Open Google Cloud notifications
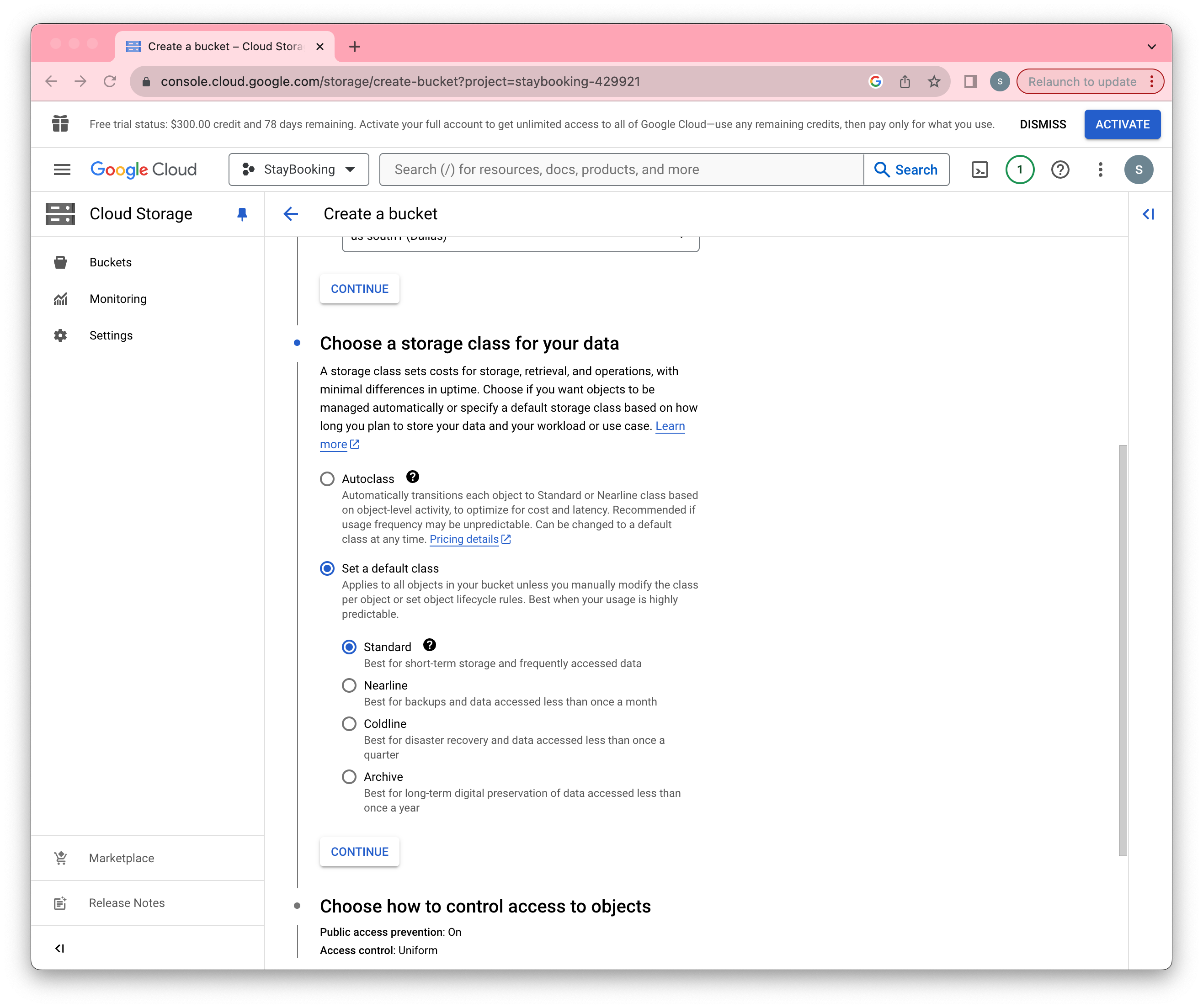 pos(1020,169)
